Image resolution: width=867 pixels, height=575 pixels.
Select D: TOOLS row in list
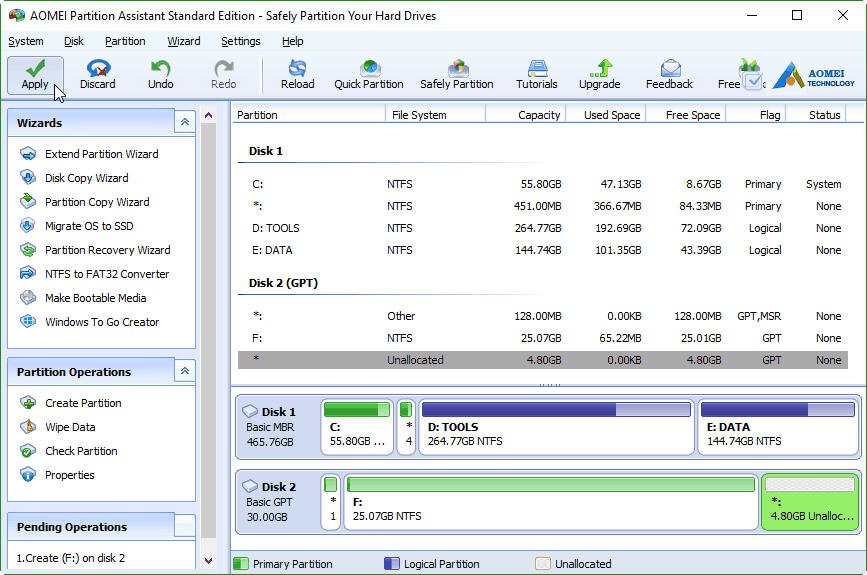[x=542, y=228]
